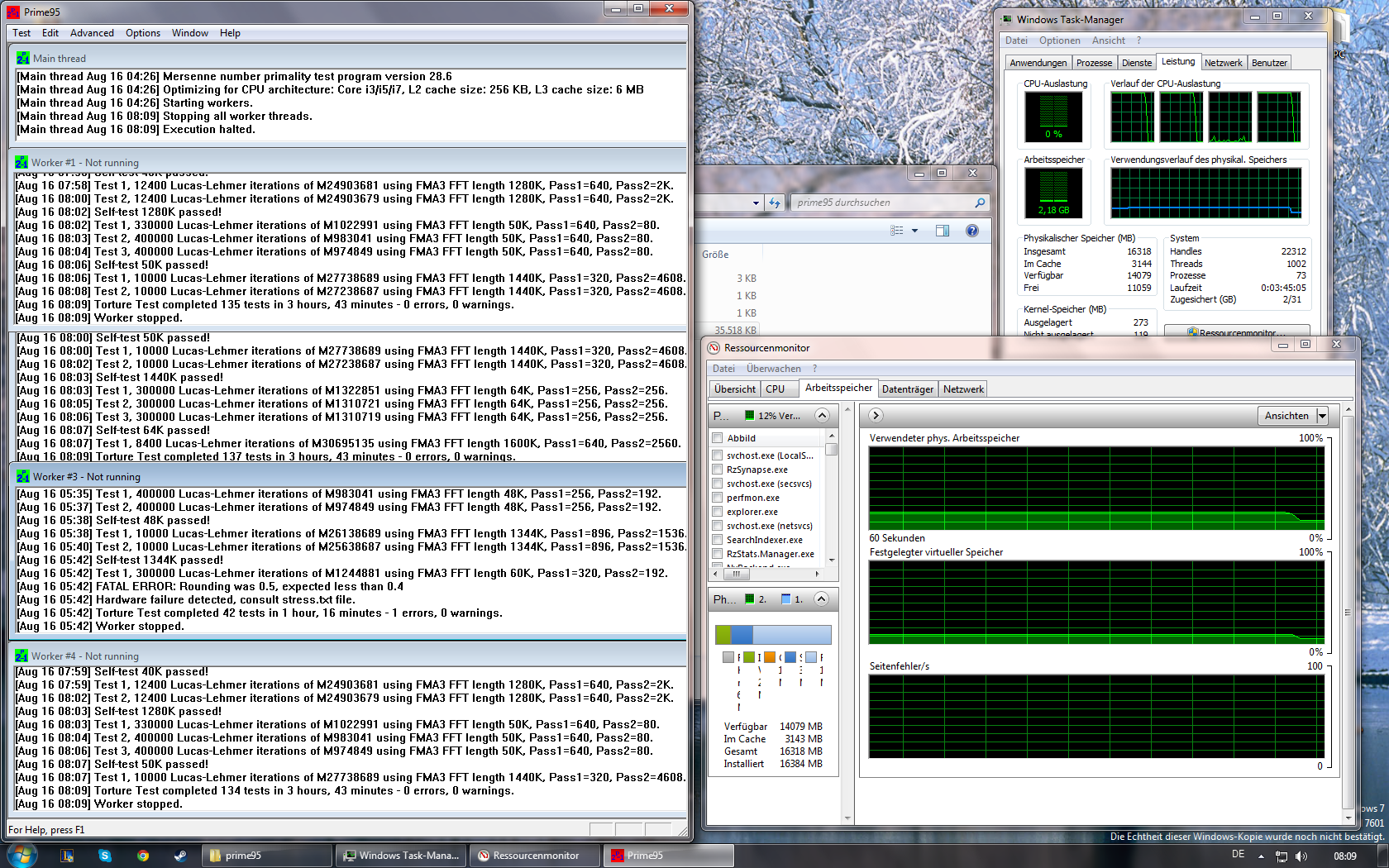
Task: Open the Ressourcenmonitor Übersicht tab
Action: [x=735, y=389]
